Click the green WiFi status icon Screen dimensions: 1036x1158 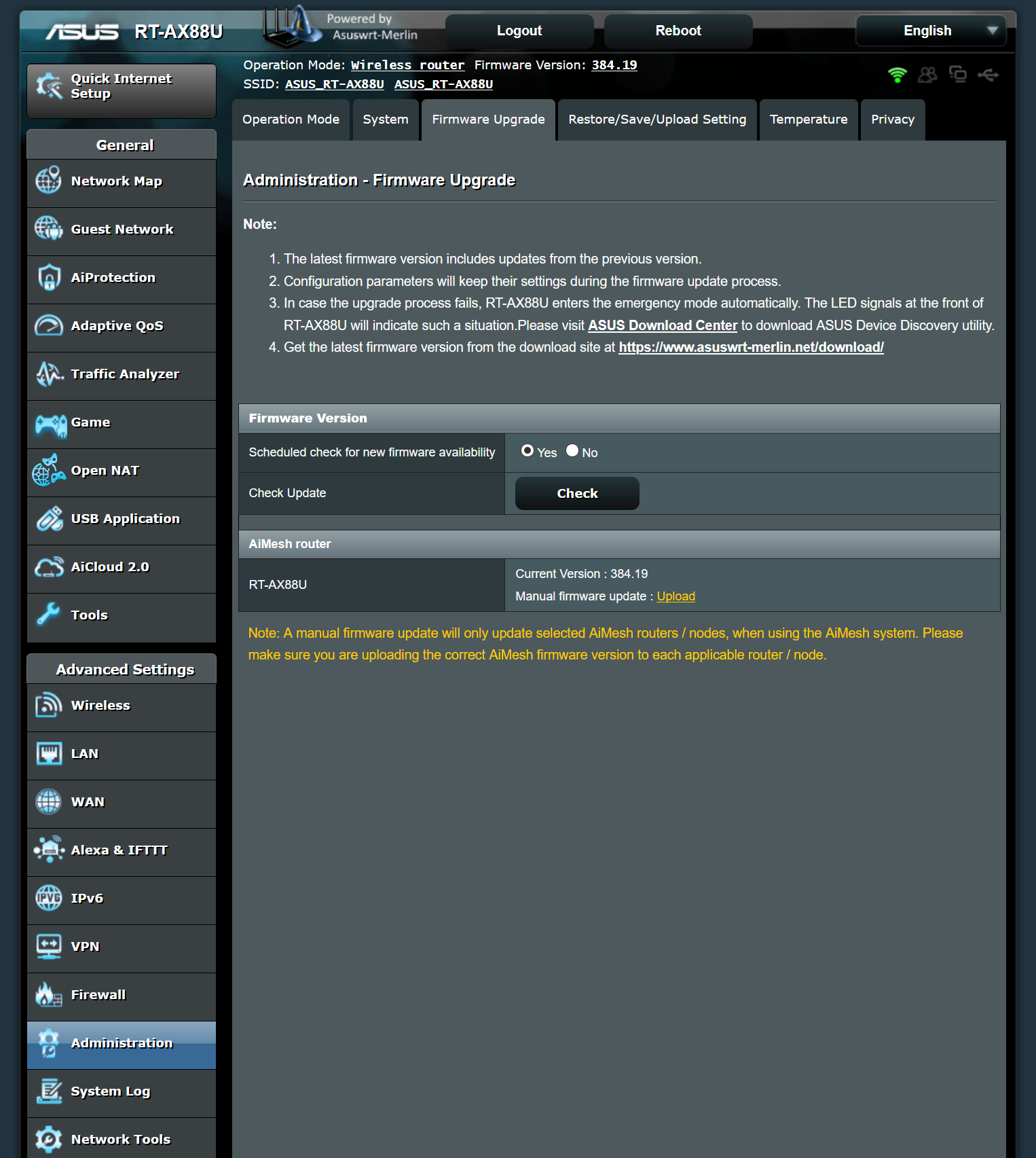tap(898, 75)
